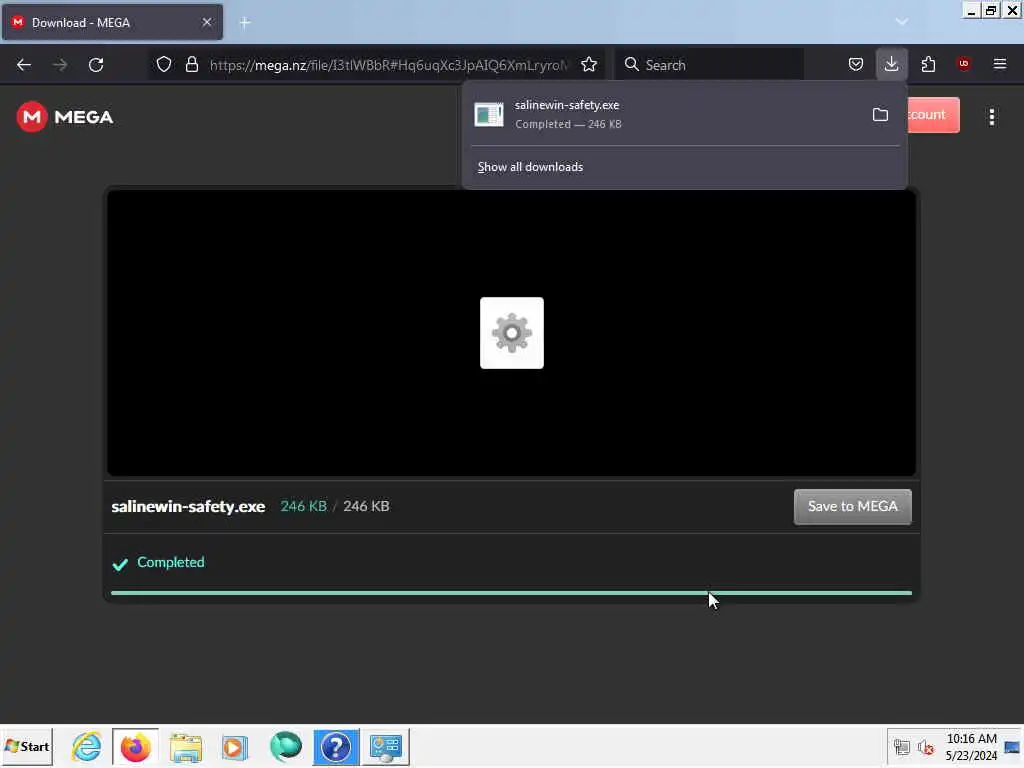Open the Firefox hamburger application menu
1024x768 pixels.
pyautogui.click(x=1000, y=64)
